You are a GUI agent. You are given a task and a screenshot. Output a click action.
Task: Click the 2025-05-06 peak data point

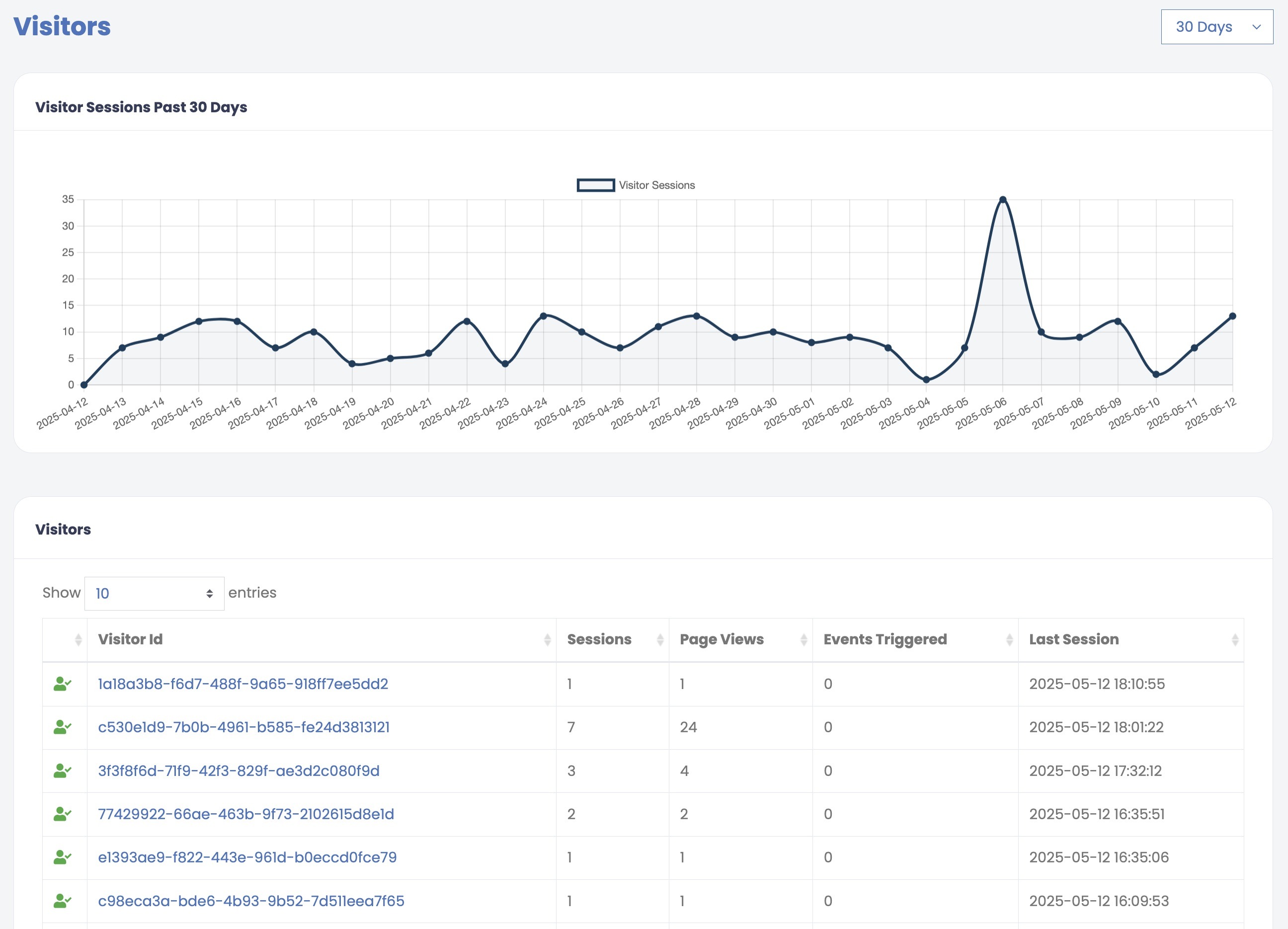[x=1003, y=200]
